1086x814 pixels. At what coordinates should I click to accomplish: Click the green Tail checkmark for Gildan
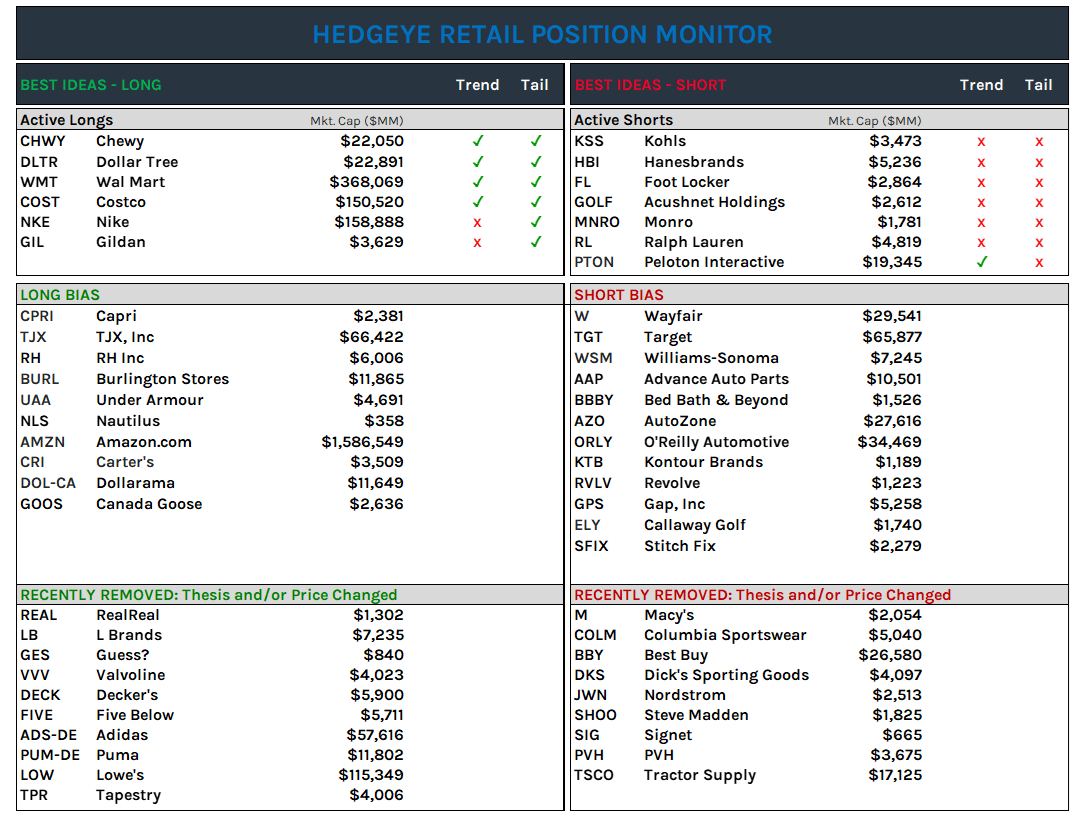tap(535, 241)
